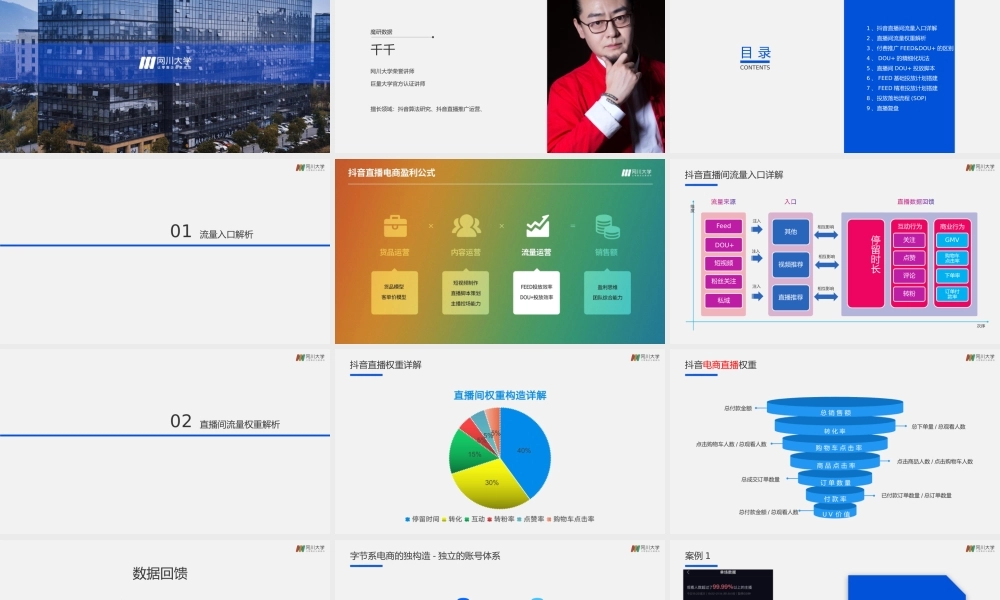The image size is (1000, 600).
Task: Click the presenter photo in red jacket
Action: (606, 76)
